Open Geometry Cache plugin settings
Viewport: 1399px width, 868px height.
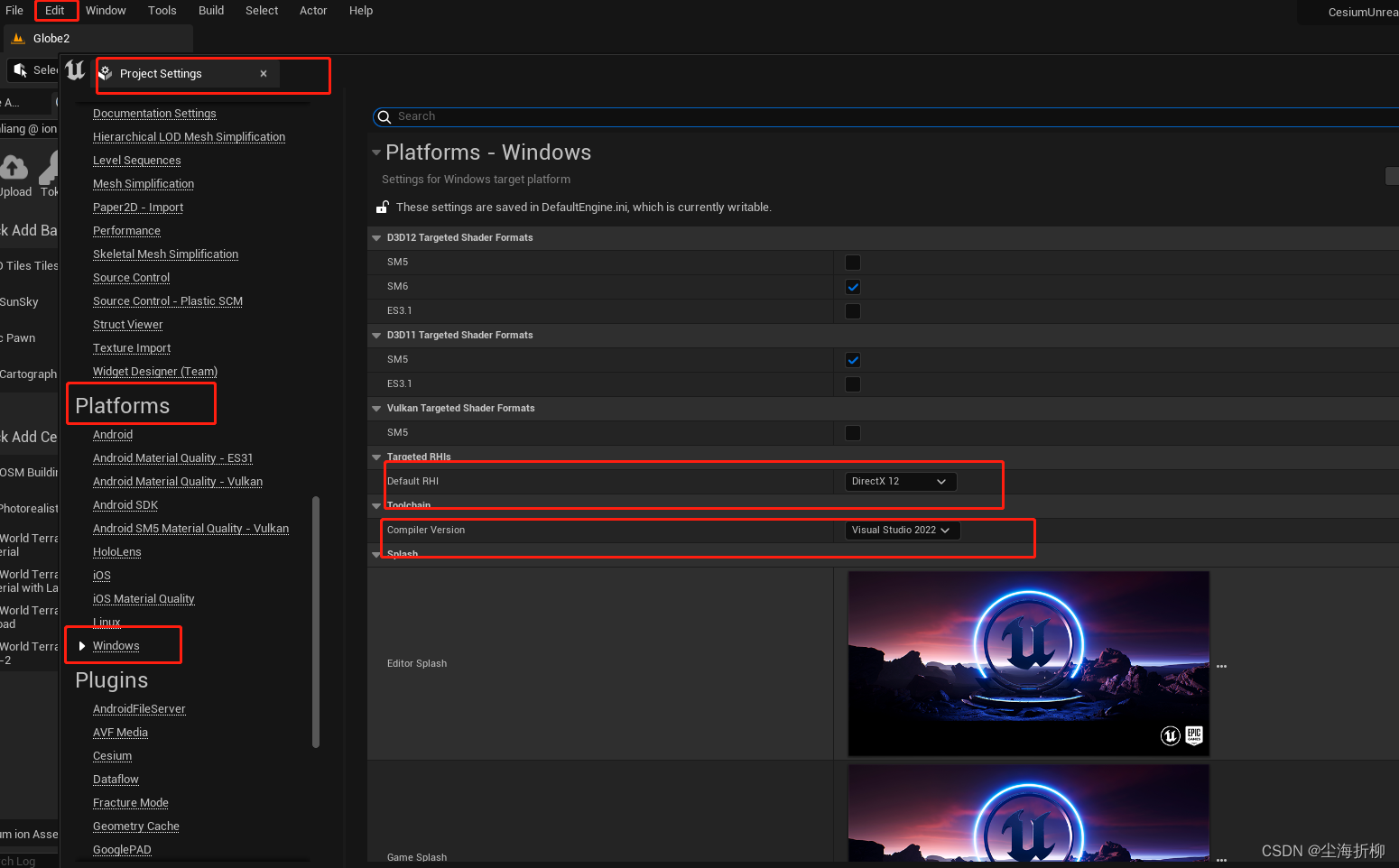136,826
